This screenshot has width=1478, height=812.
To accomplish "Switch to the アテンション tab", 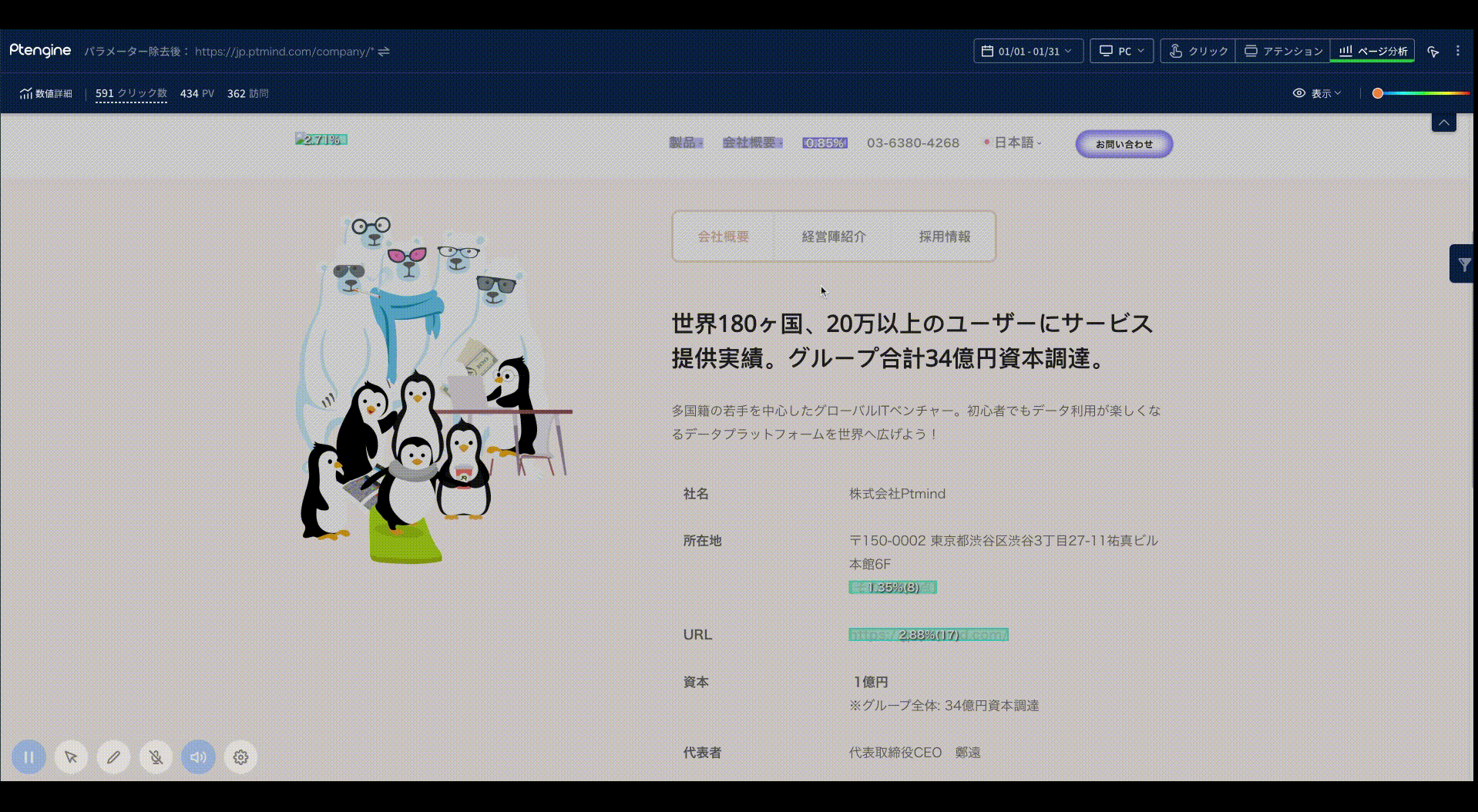I will 1283,51.
